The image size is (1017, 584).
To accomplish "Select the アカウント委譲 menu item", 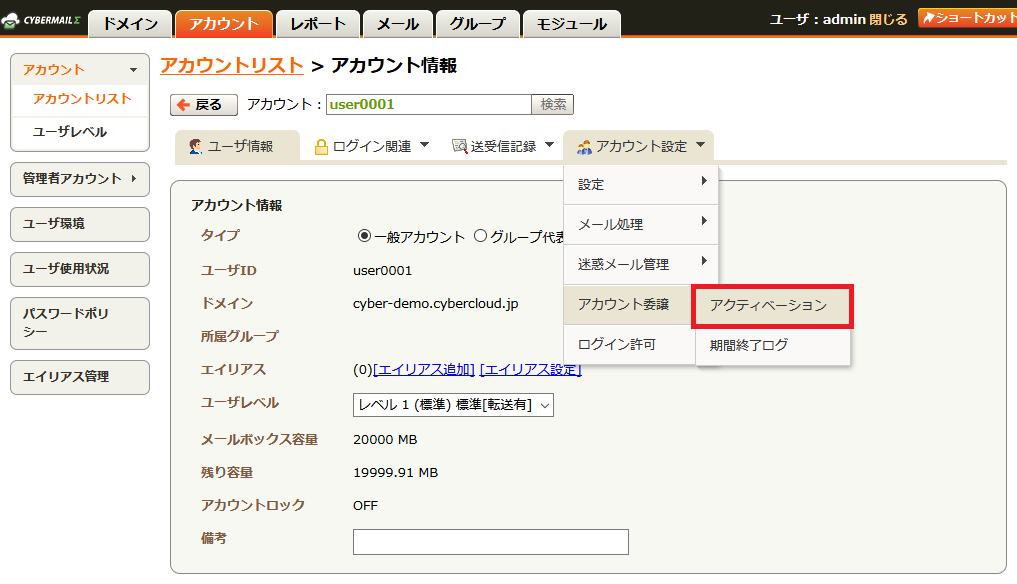I will click(x=627, y=304).
